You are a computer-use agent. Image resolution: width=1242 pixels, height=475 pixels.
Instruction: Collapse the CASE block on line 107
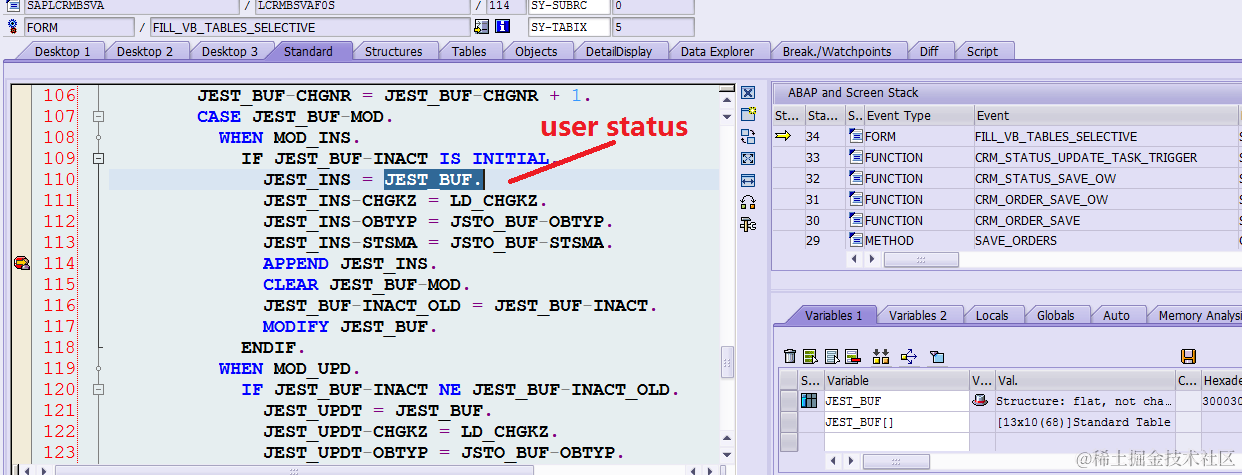(98, 117)
